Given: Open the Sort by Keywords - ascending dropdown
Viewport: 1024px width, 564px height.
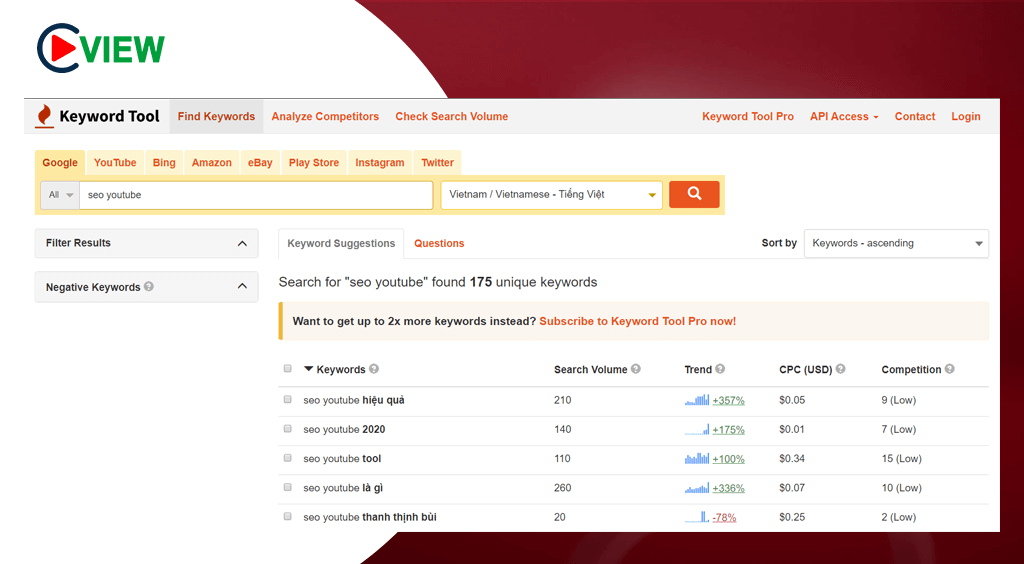Looking at the screenshot, I should 896,243.
